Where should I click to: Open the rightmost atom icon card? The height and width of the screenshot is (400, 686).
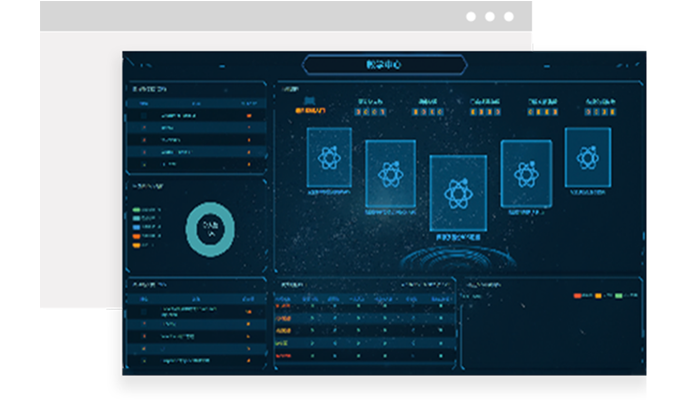tap(587, 157)
